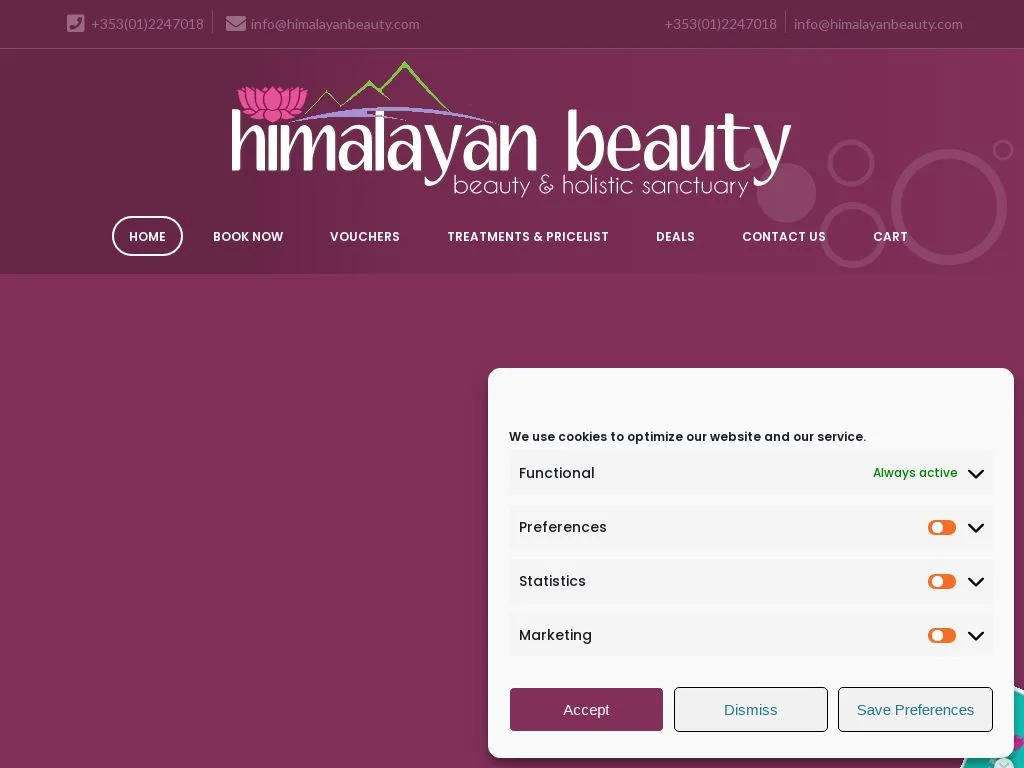Viewport: 1024px width, 768px height.
Task: Click the Himalayan Beauty logo
Action: coord(511,129)
